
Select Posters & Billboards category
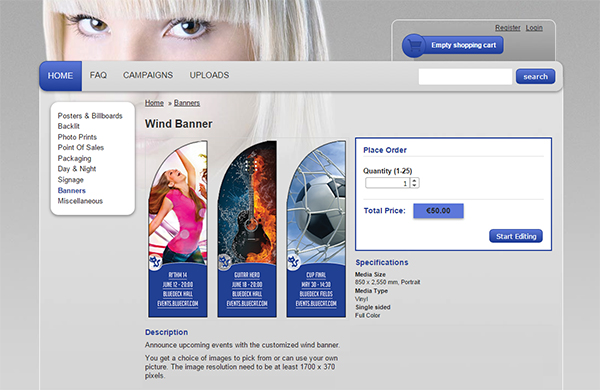pyautogui.click(x=90, y=116)
